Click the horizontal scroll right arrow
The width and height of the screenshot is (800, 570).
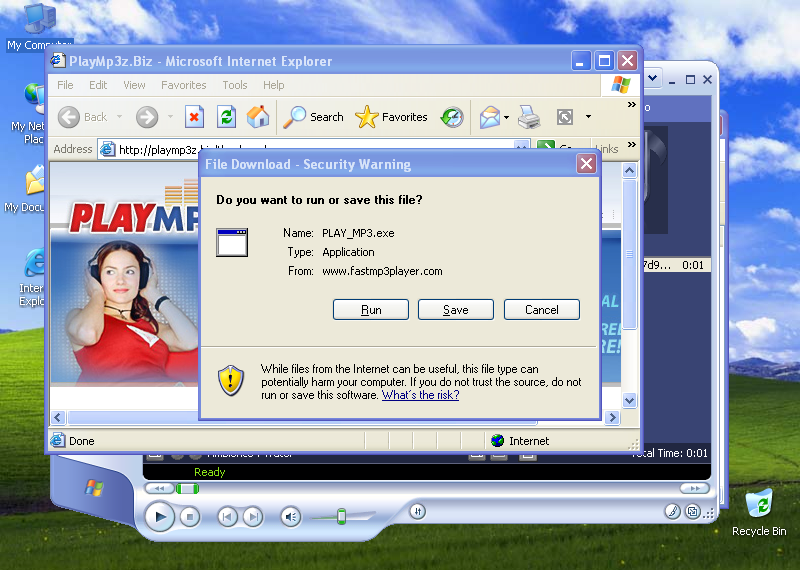612,417
